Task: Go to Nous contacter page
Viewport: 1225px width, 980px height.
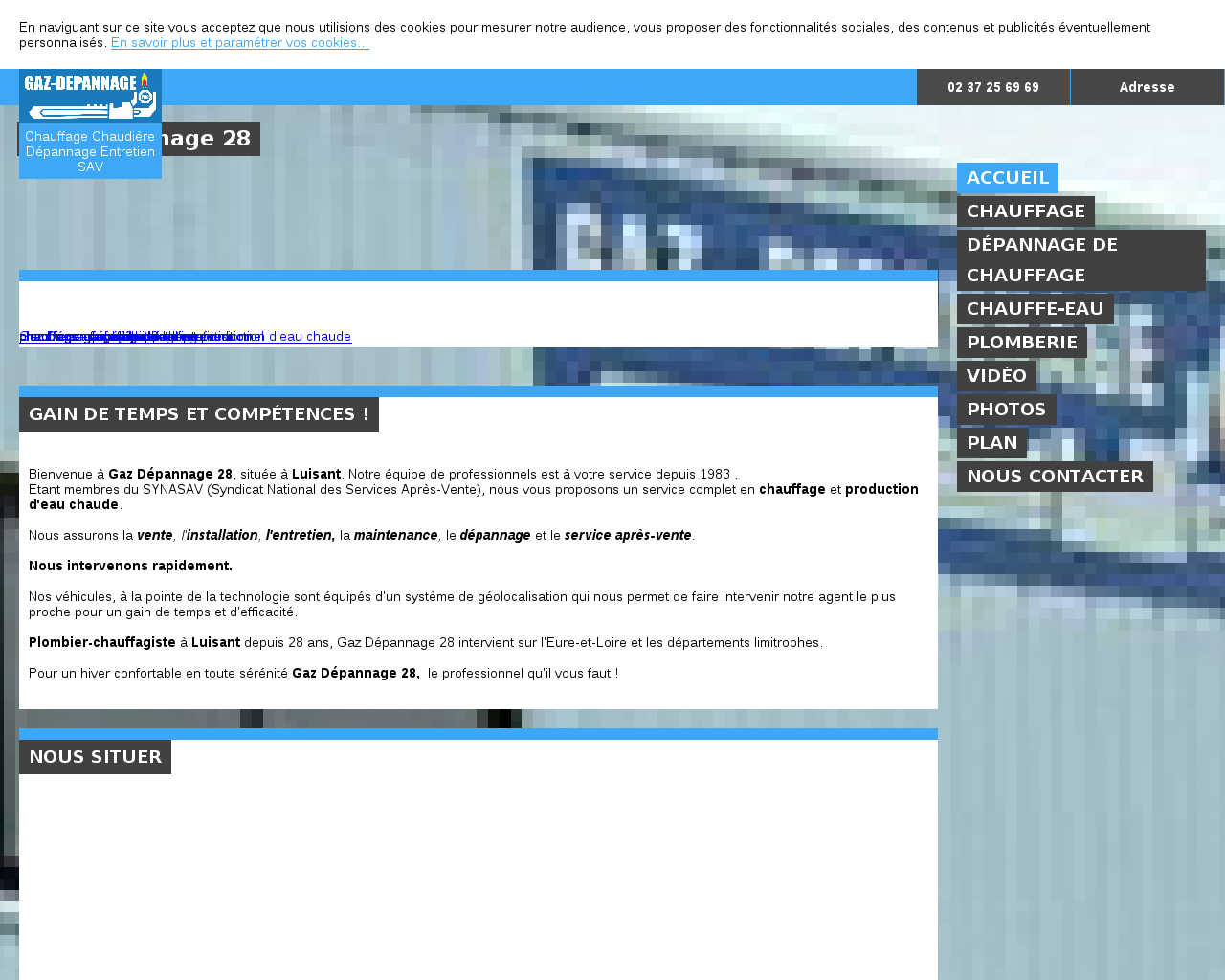Action: coord(1055,477)
